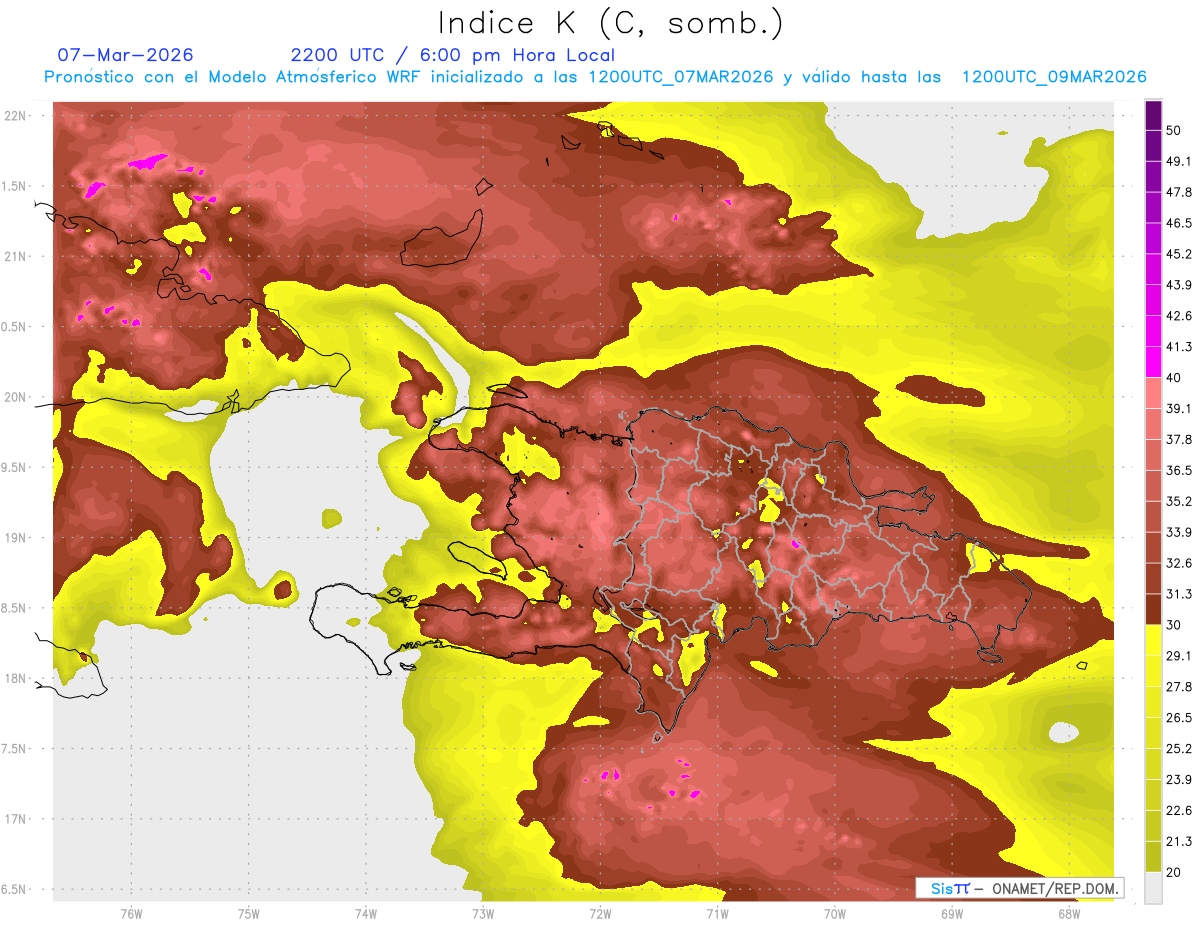Click the colorbar value '30'
The height and width of the screenshot is (927, 1200).
pos(1173,625)
